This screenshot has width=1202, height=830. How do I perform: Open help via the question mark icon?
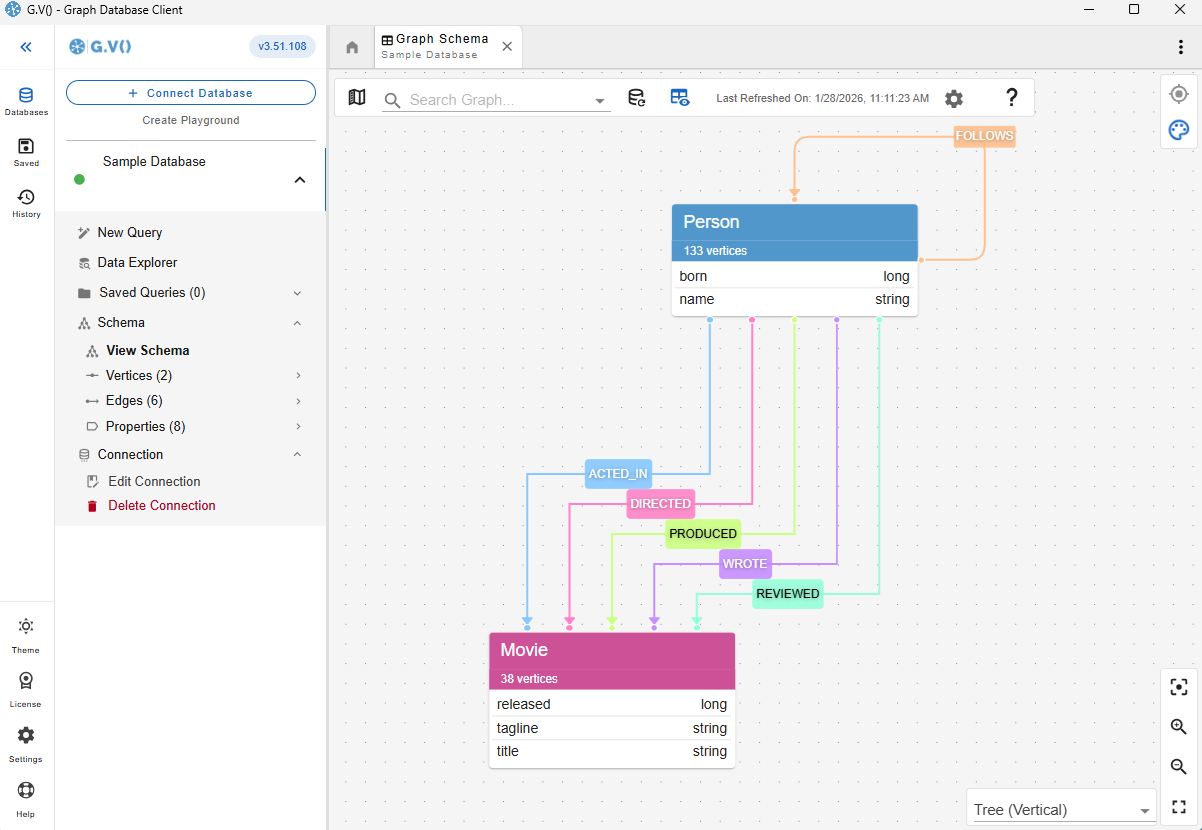click(x=1011, y=97)
